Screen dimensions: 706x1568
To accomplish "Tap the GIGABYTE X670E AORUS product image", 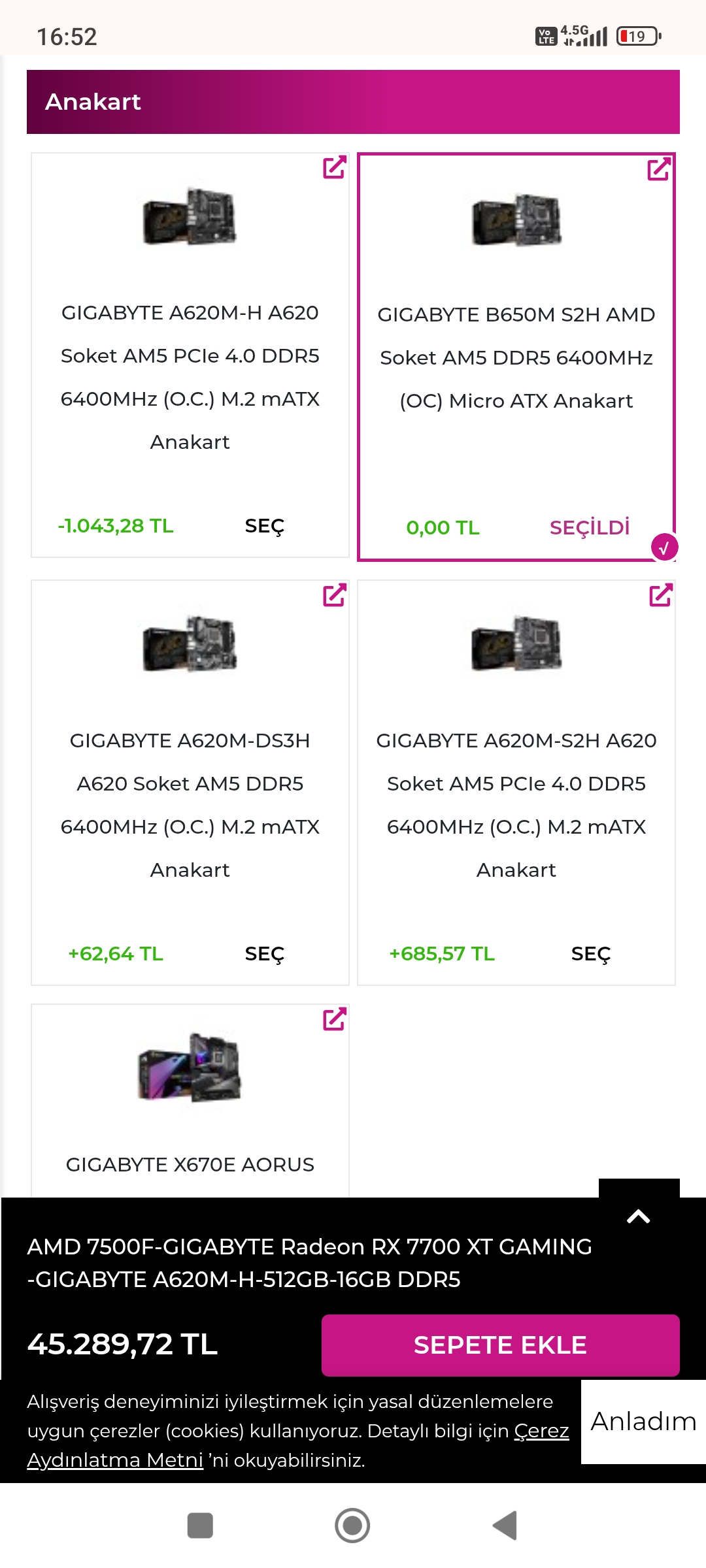I will coord(190,1067).
